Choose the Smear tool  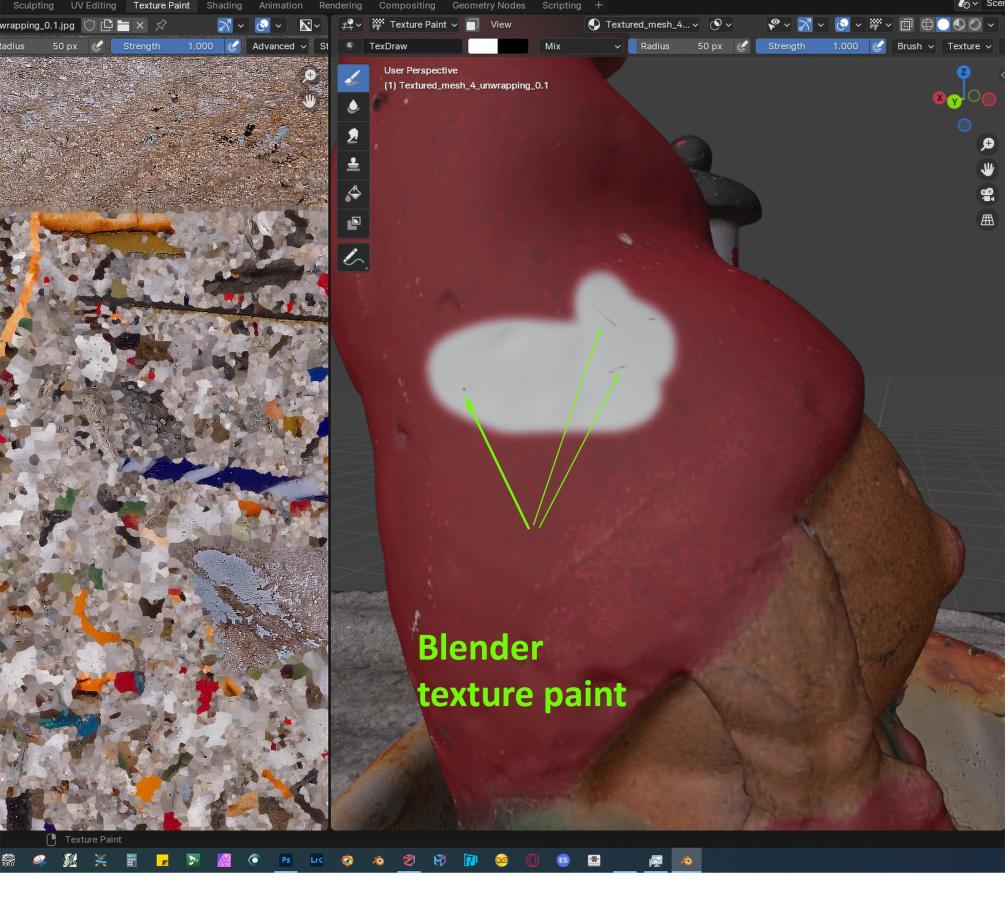point(353,135)
